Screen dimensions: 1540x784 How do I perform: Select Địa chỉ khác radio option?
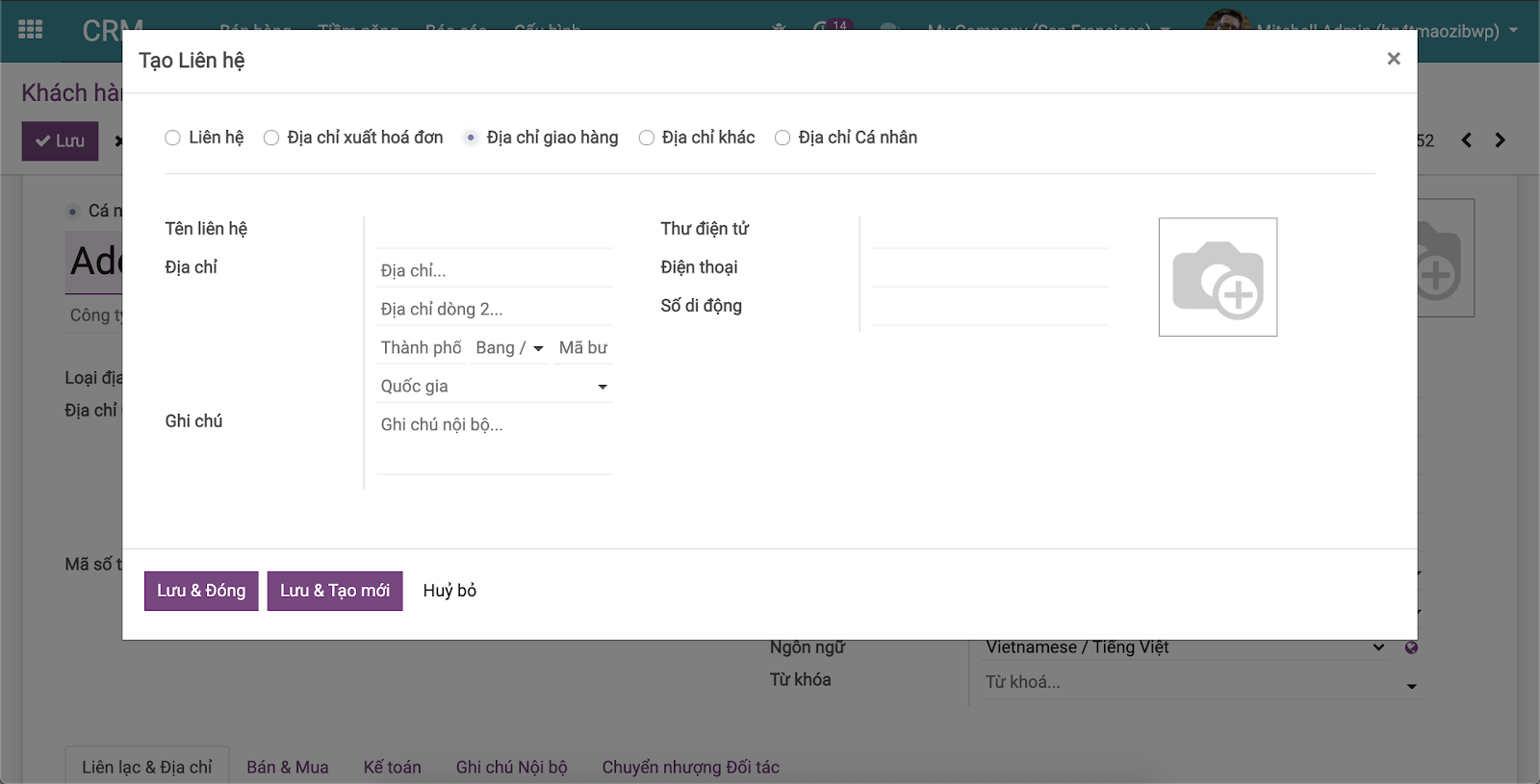pyautogui.click(x=647, y=138)
